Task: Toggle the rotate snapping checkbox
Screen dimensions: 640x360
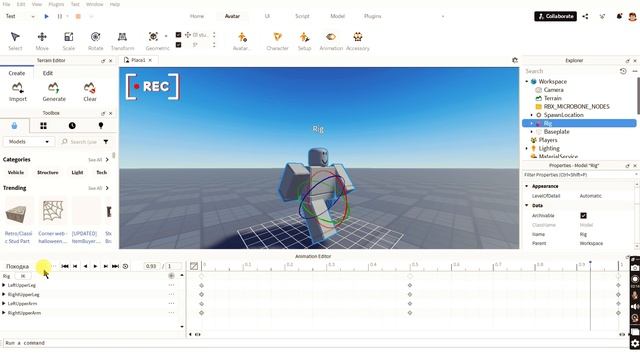Action: point(178,45)
